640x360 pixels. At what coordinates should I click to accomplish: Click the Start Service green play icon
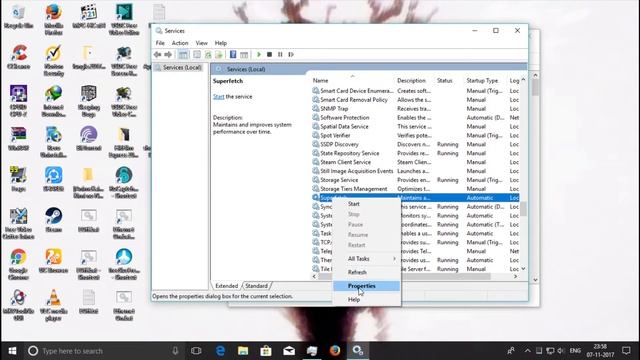pos(259,54)
